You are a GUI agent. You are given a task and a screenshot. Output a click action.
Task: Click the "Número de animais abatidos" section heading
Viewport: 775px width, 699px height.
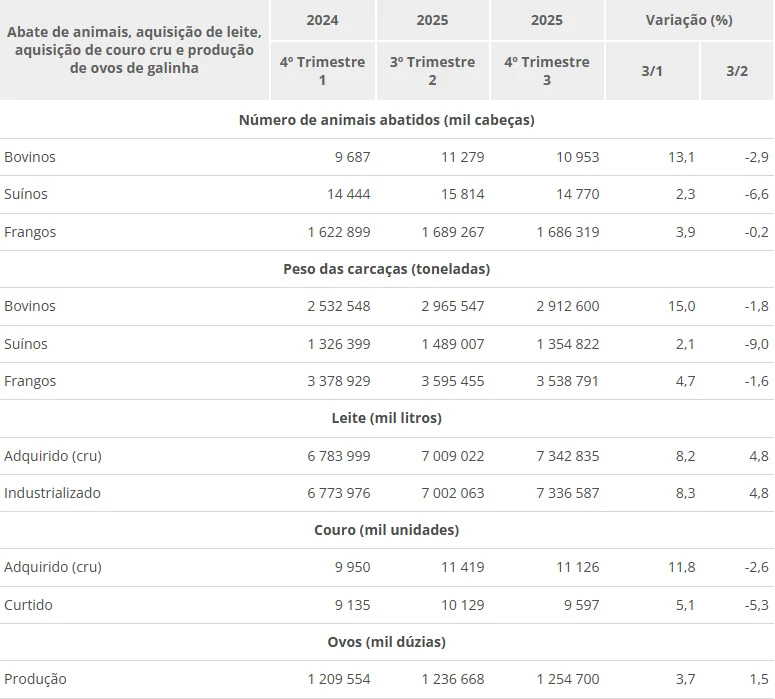[386, 120]
